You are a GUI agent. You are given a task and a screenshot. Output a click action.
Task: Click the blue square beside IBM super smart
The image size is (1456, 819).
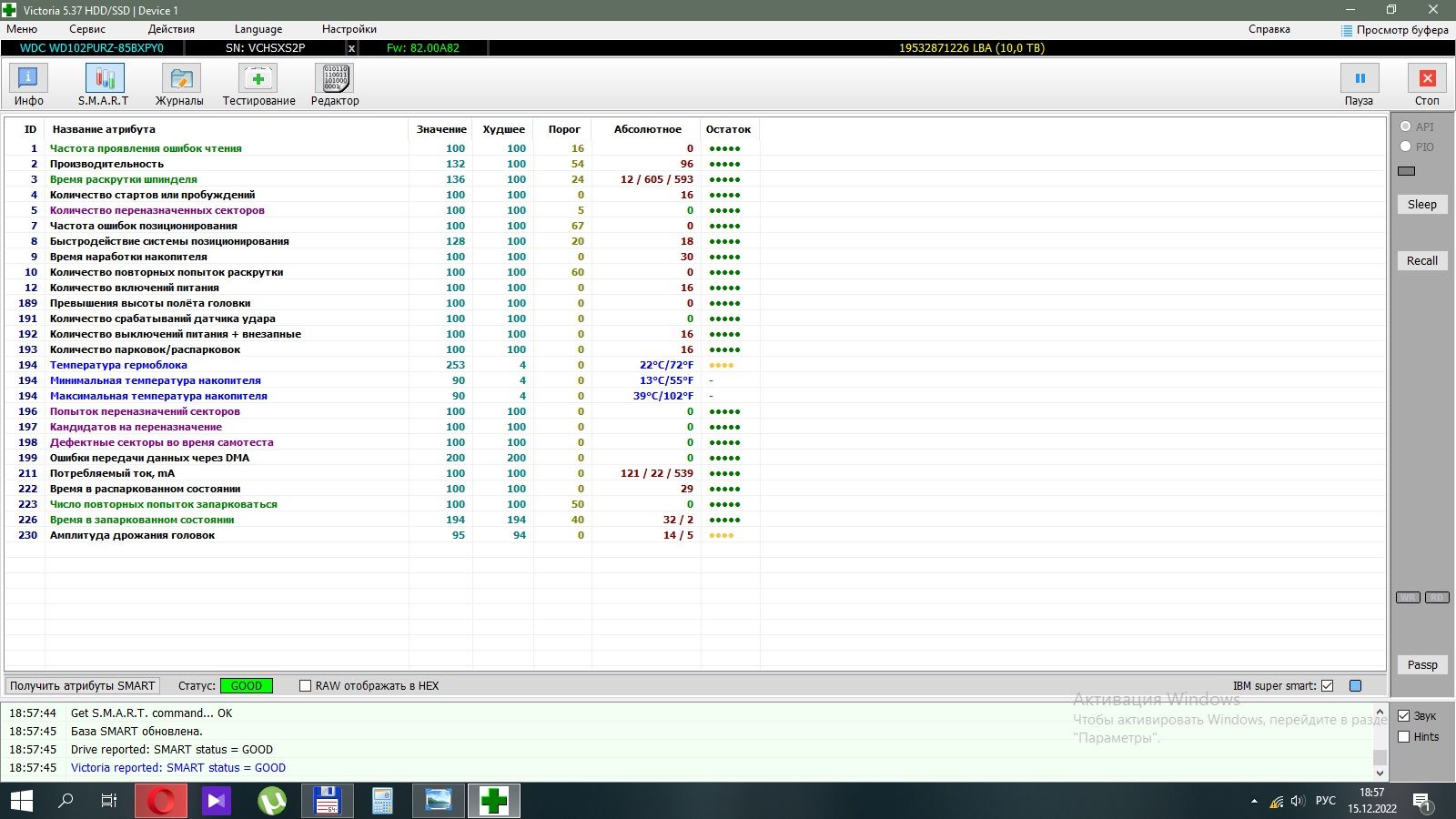pos(1355,686)
